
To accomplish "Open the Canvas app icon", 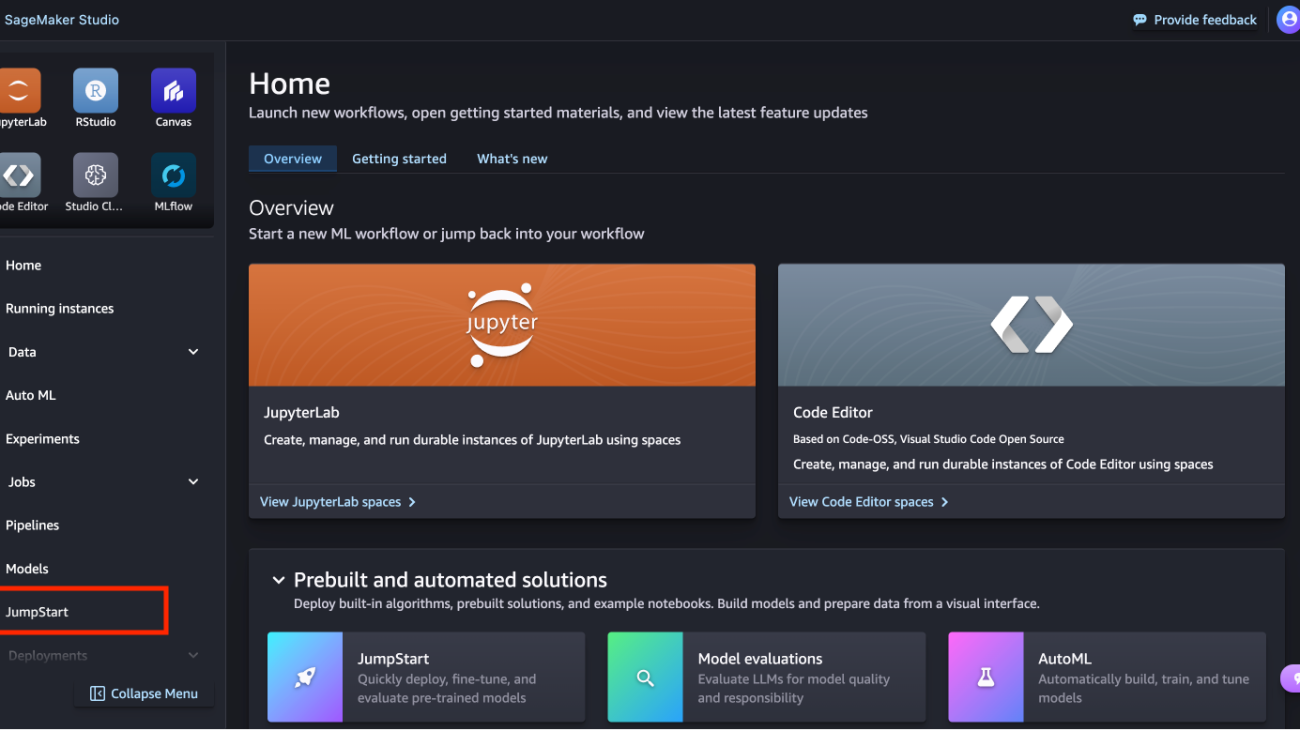I will pyautogui.click(x=173, y=91).
